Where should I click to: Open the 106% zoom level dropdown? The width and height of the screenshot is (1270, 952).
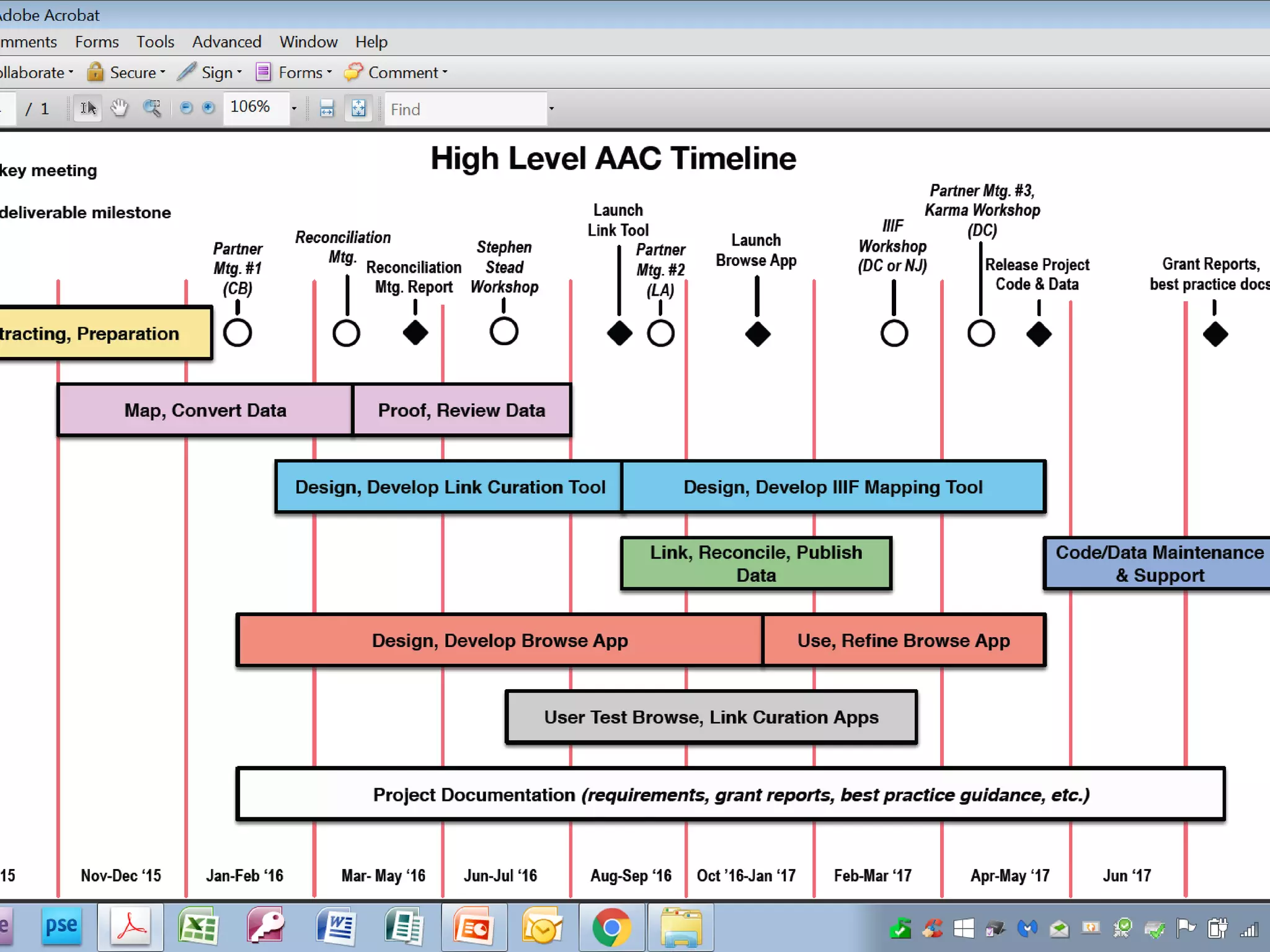click(294, 109)
